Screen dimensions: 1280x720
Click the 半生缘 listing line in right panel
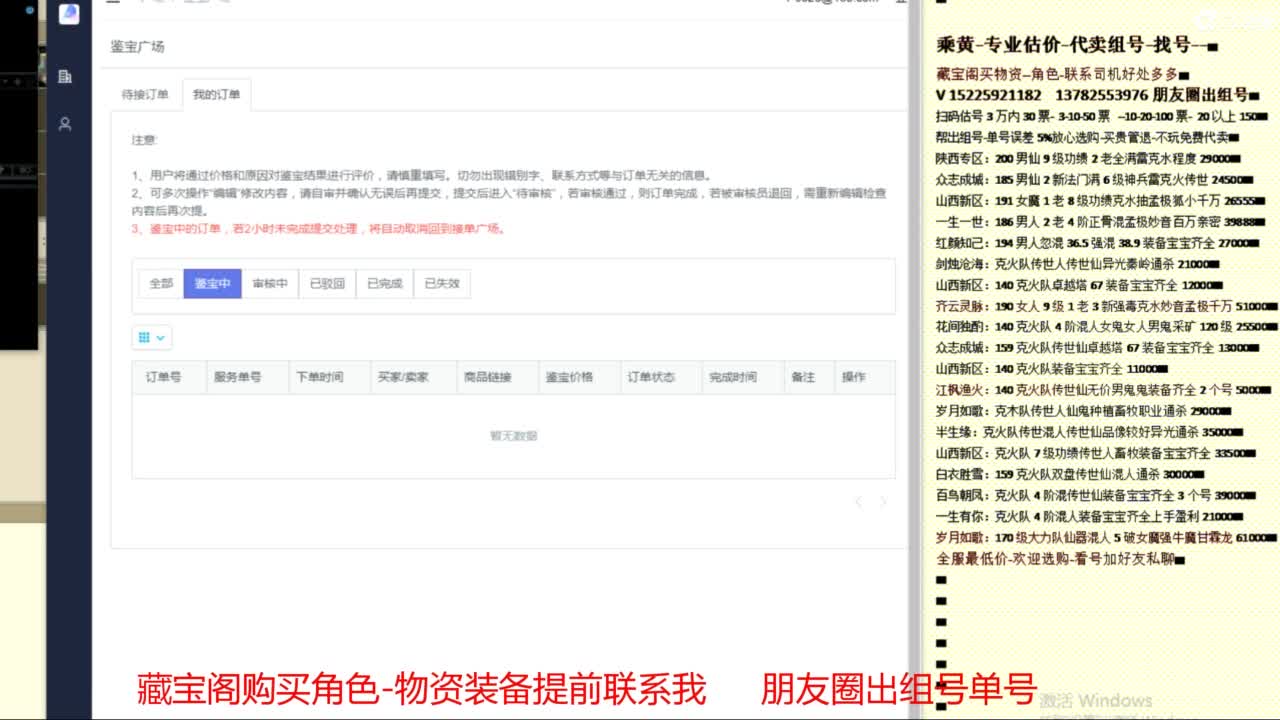tap(1089, 432)
